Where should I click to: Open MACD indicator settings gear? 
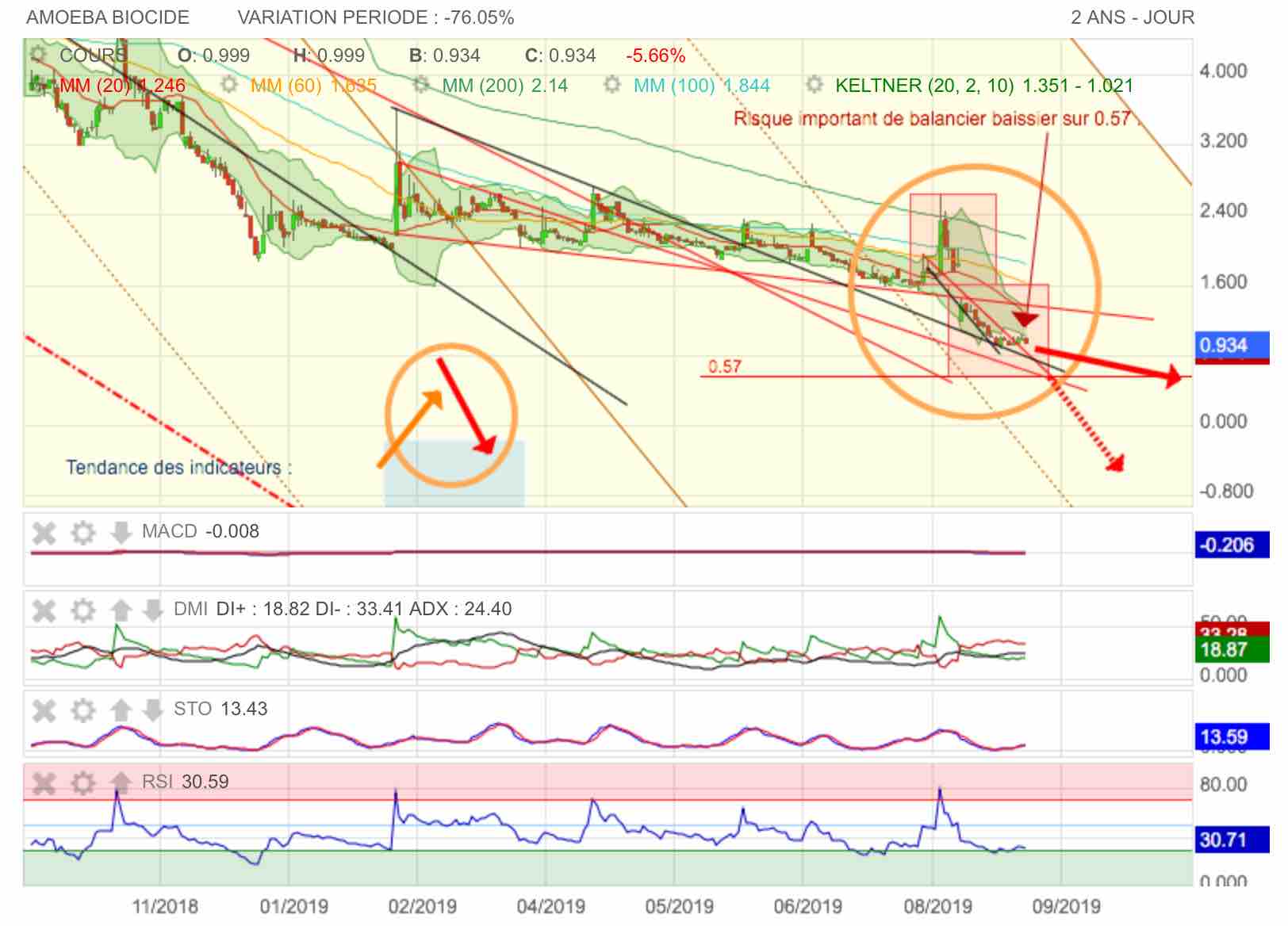(83, 533)
